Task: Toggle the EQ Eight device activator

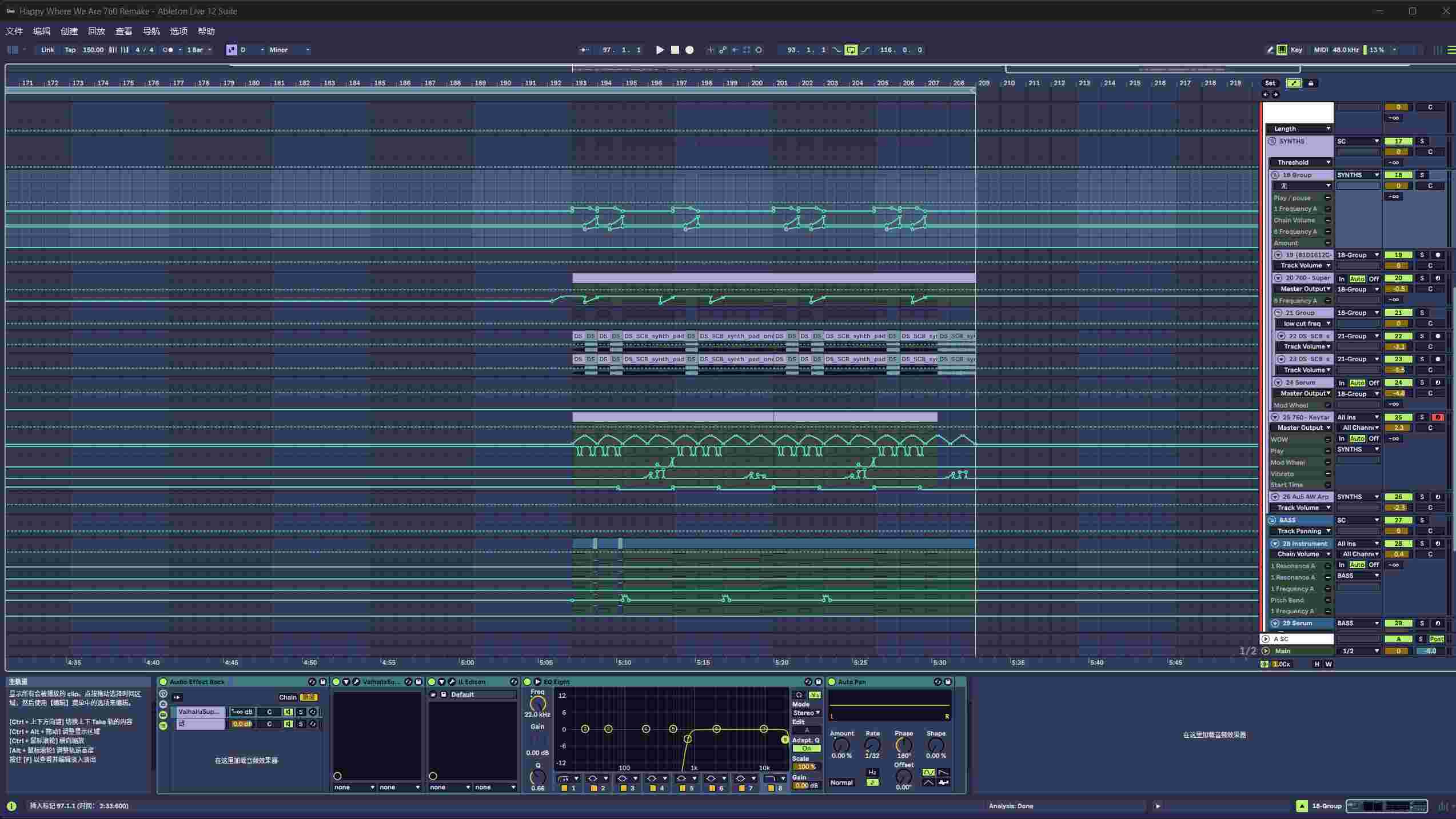Action: pos(527,682)
